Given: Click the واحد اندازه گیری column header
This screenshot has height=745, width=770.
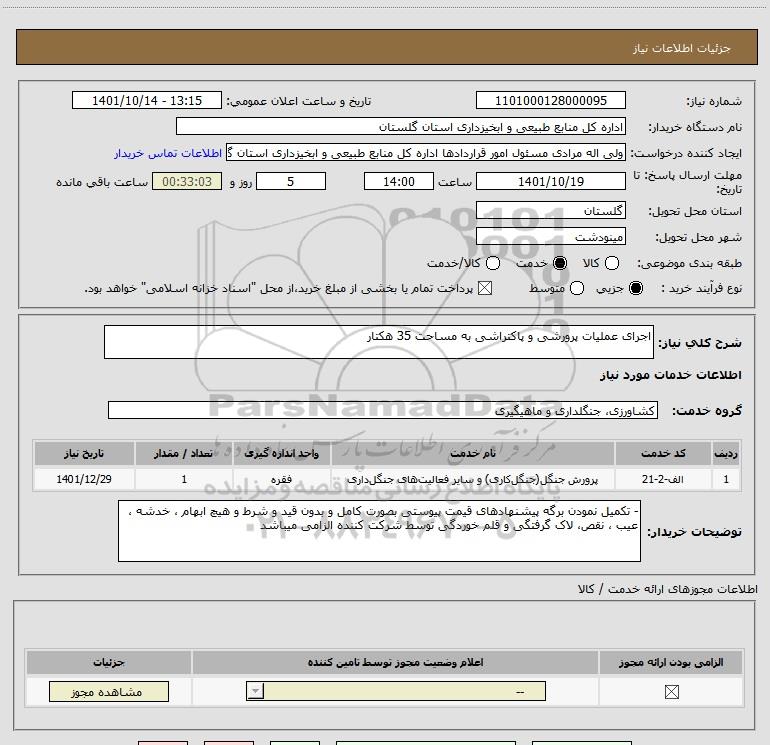Looking at the screenshot, I should [282, 453].
